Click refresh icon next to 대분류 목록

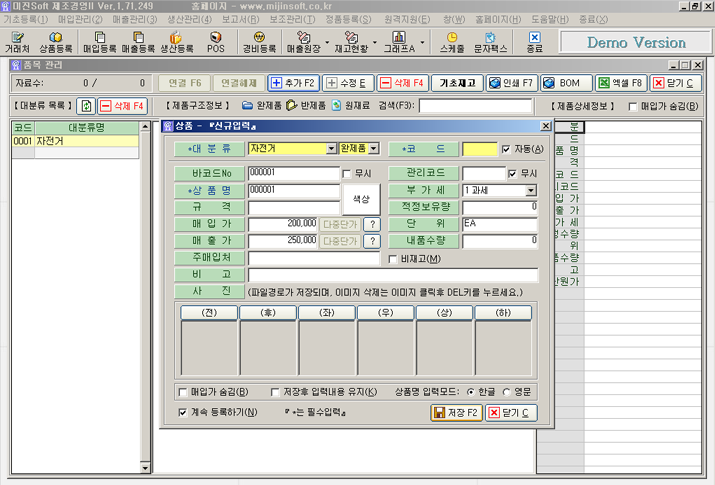tap(86, 106)
